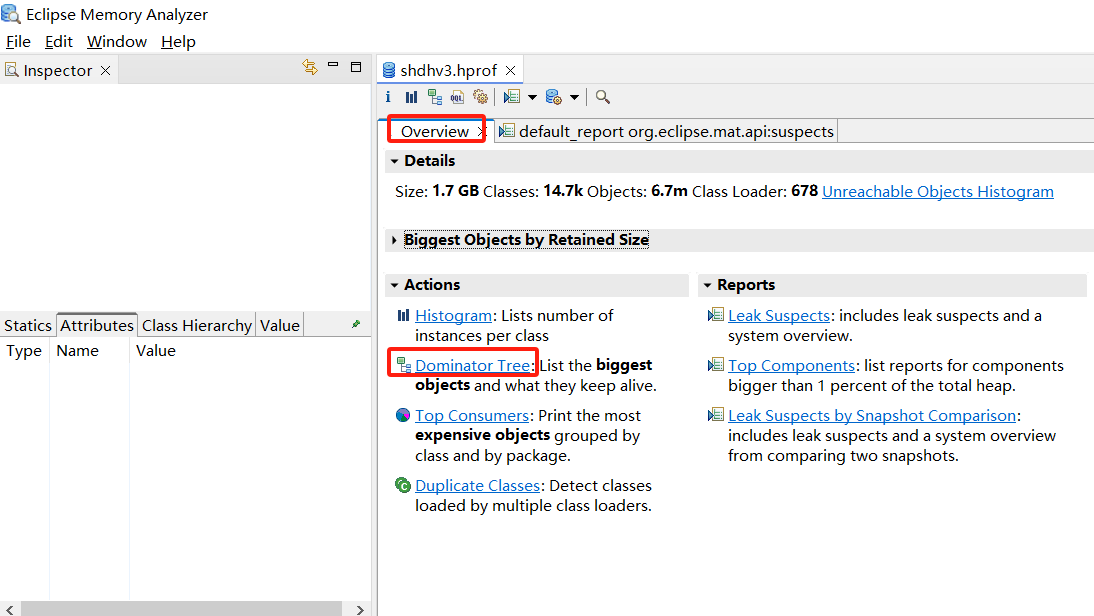Click the Top Components report icon

(715, 365)
